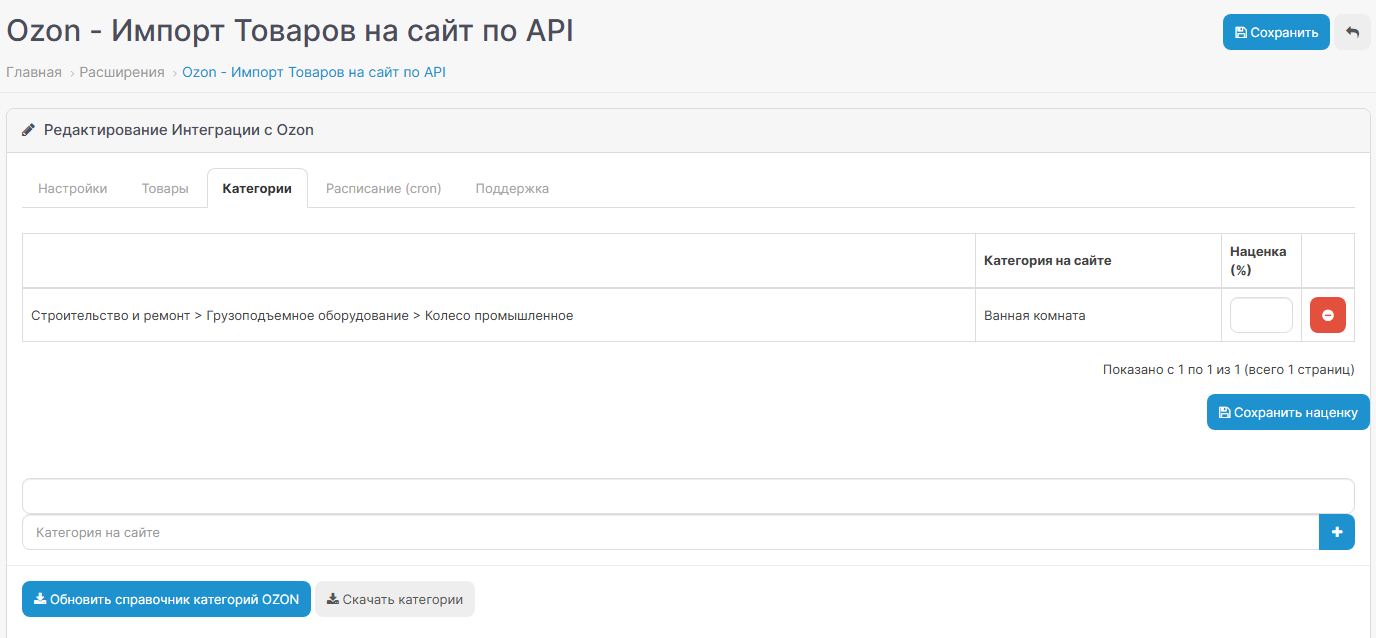Screen dimensions: 1376x638
Task: Focus the Наценка percent input field
Action: click(1260, 315)
